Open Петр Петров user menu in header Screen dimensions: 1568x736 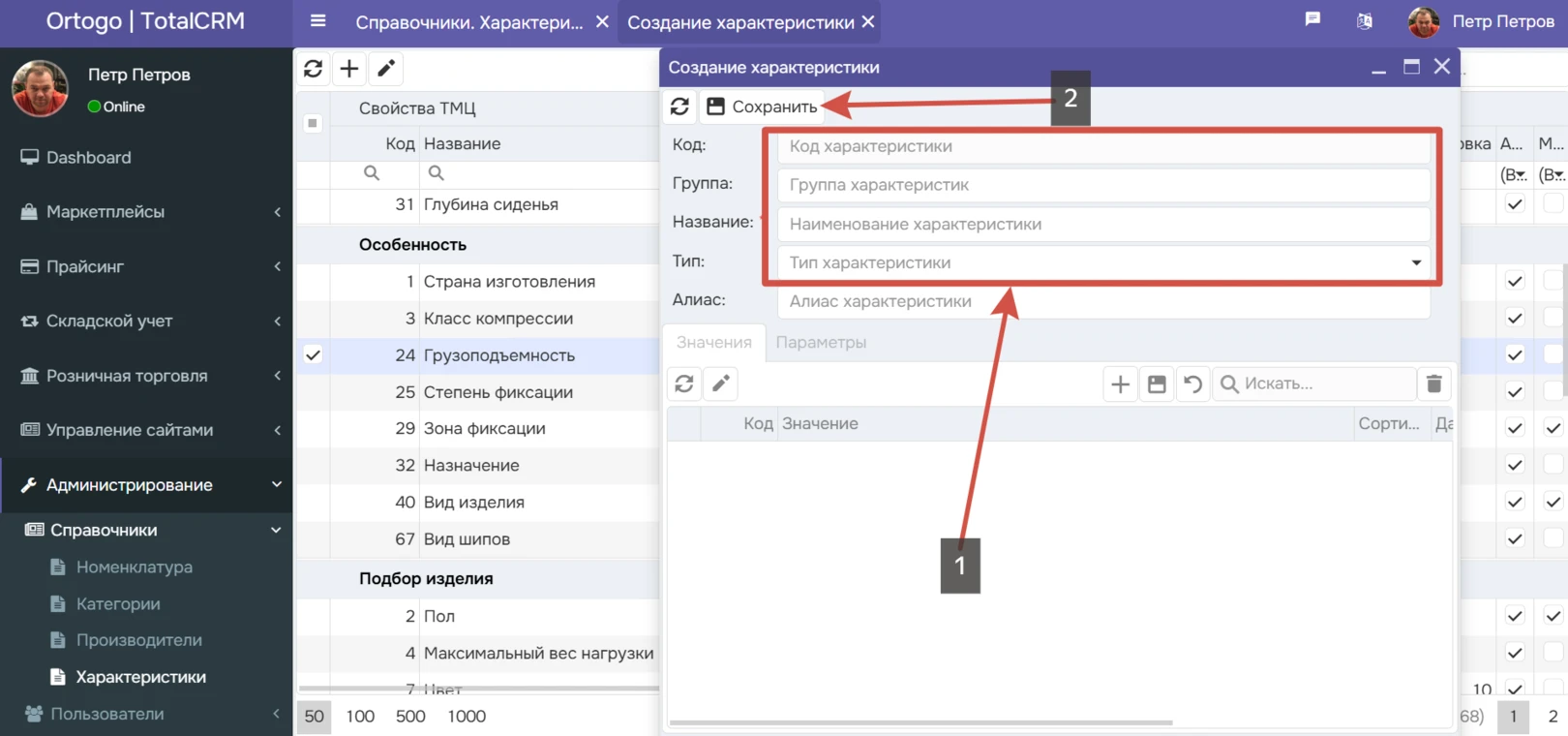click(1481, 21)
